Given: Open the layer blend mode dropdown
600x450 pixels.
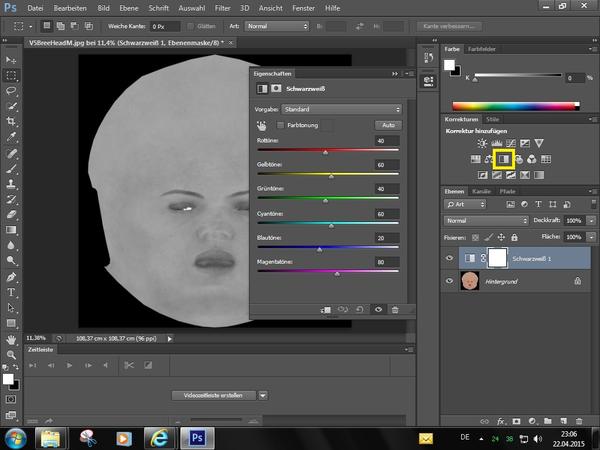Looking at the screenshot, I should point(487,220).
